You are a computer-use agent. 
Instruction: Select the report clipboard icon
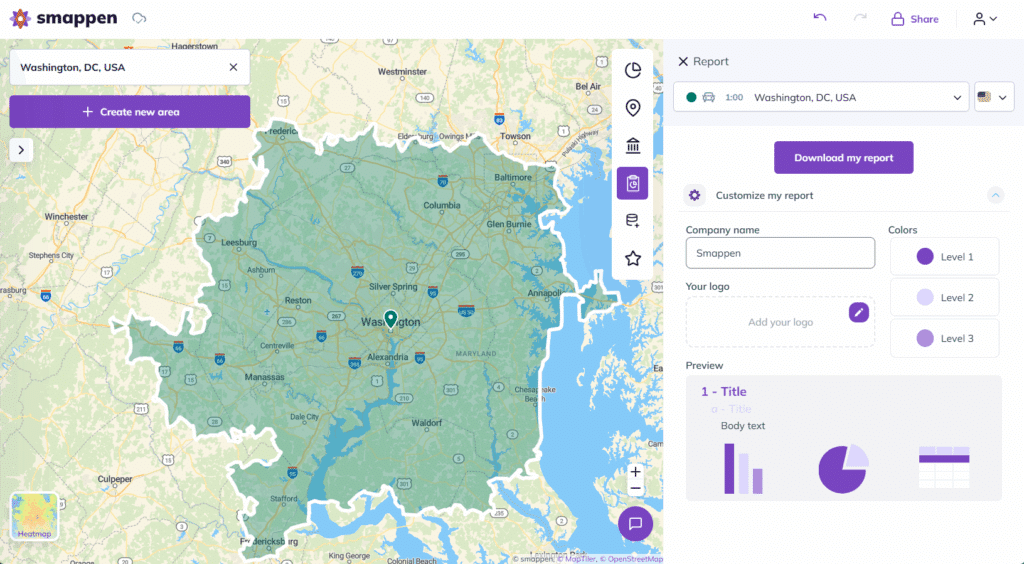[x=632, y=183]
